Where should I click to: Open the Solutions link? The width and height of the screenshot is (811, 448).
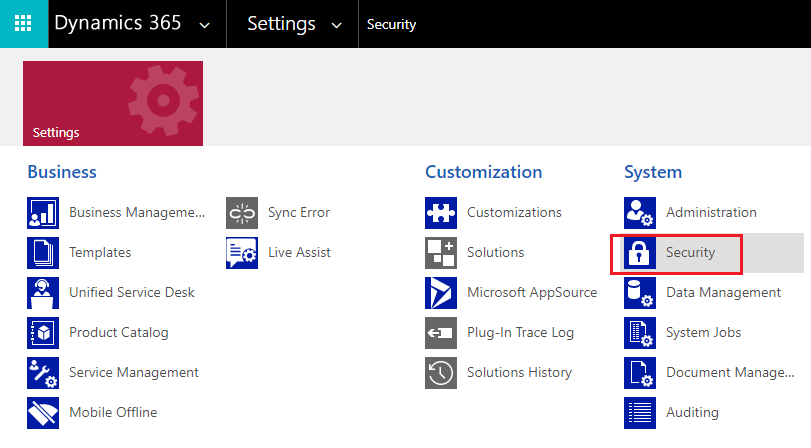tap(495, 252)
